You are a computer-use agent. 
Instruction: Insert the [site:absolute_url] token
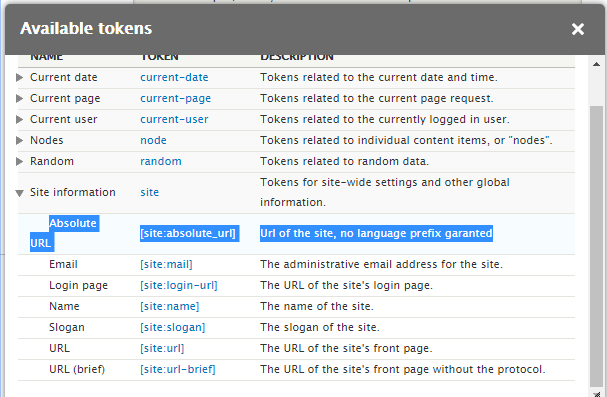click(x=188, y=233)
